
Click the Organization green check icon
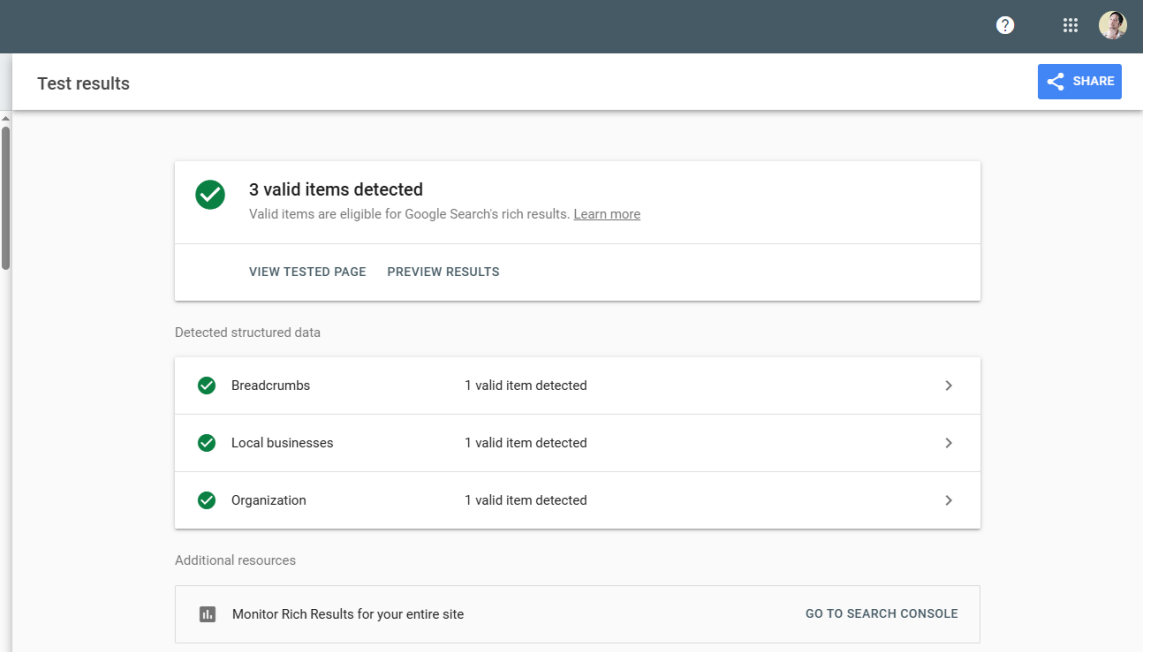pos(207,500)
